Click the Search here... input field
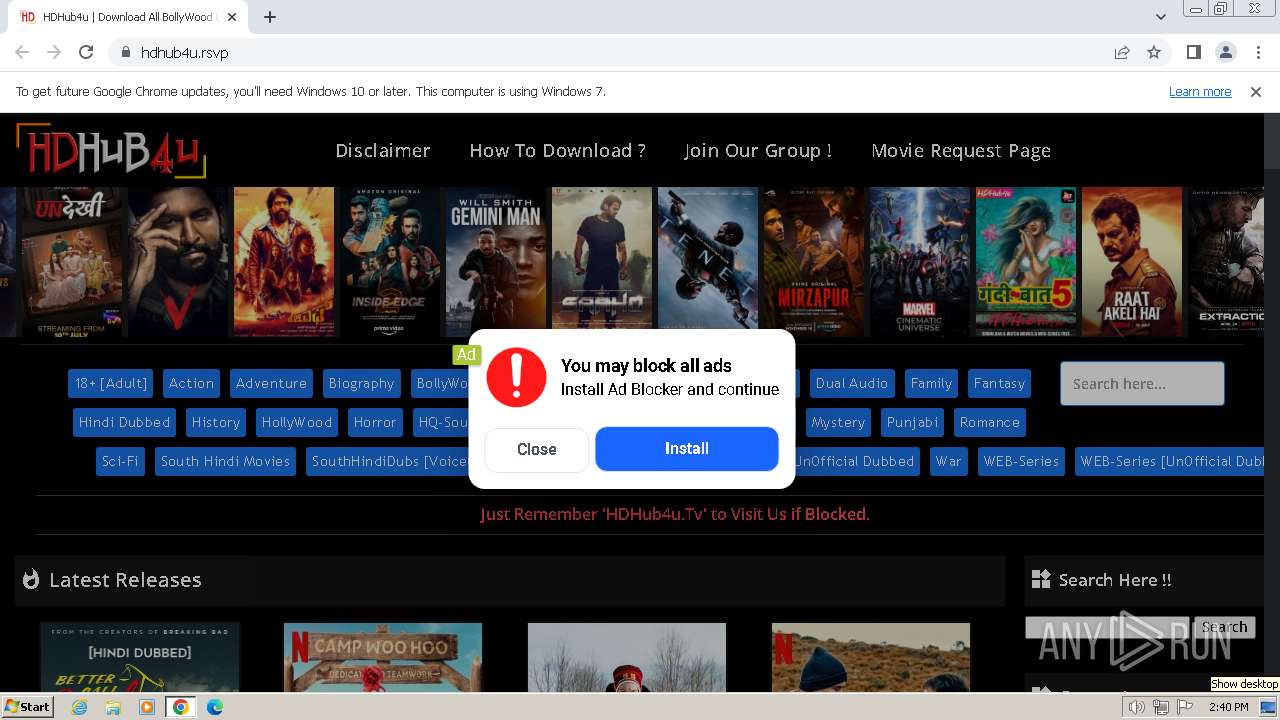This screenshot has height=720, width=1280. pos(1142,384)
